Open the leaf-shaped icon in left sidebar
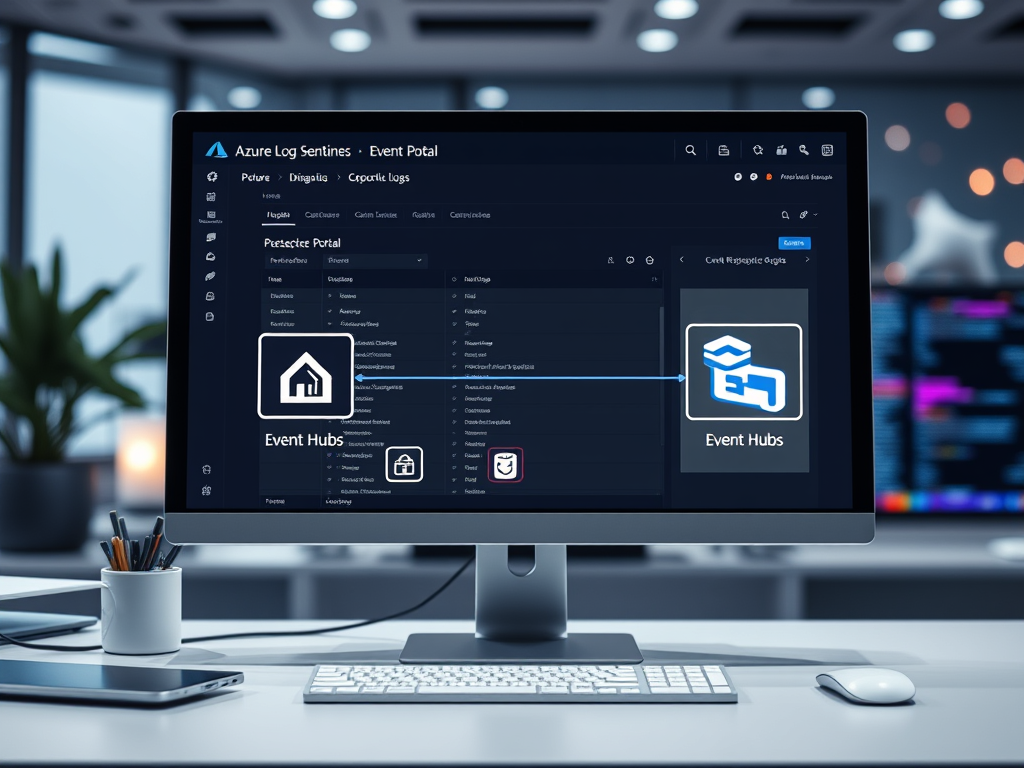 click(x=210, y=276)
